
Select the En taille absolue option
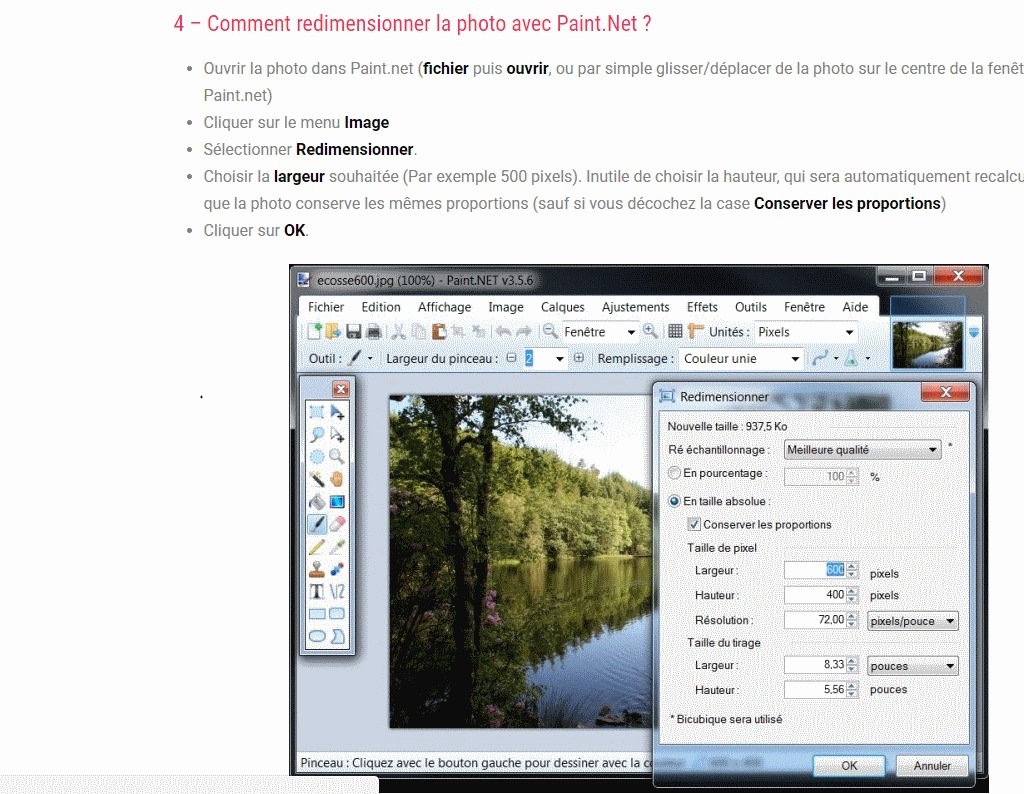(675, 501)
